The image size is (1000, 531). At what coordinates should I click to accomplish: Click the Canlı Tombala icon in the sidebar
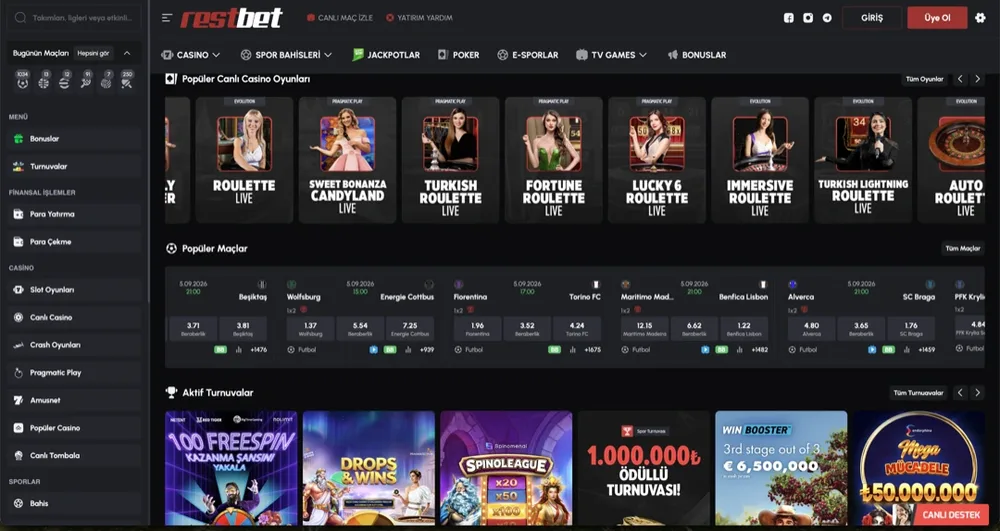[x=18, y=456]
